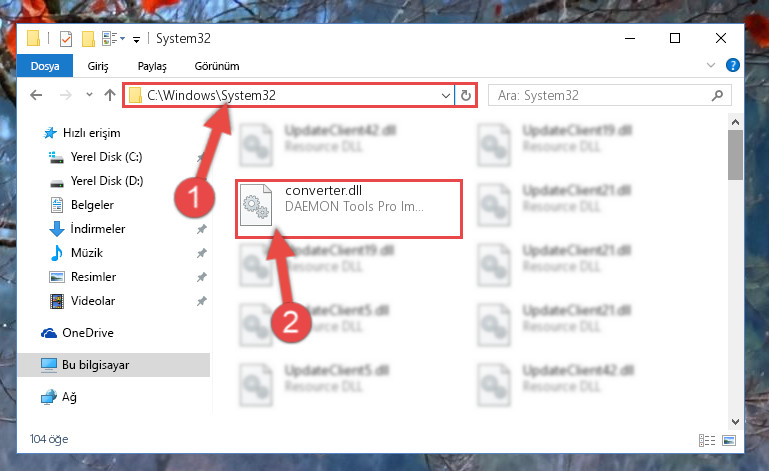
Task: Open the Help question mark icon
Action: pyautogui.click(x=733, y=65)
